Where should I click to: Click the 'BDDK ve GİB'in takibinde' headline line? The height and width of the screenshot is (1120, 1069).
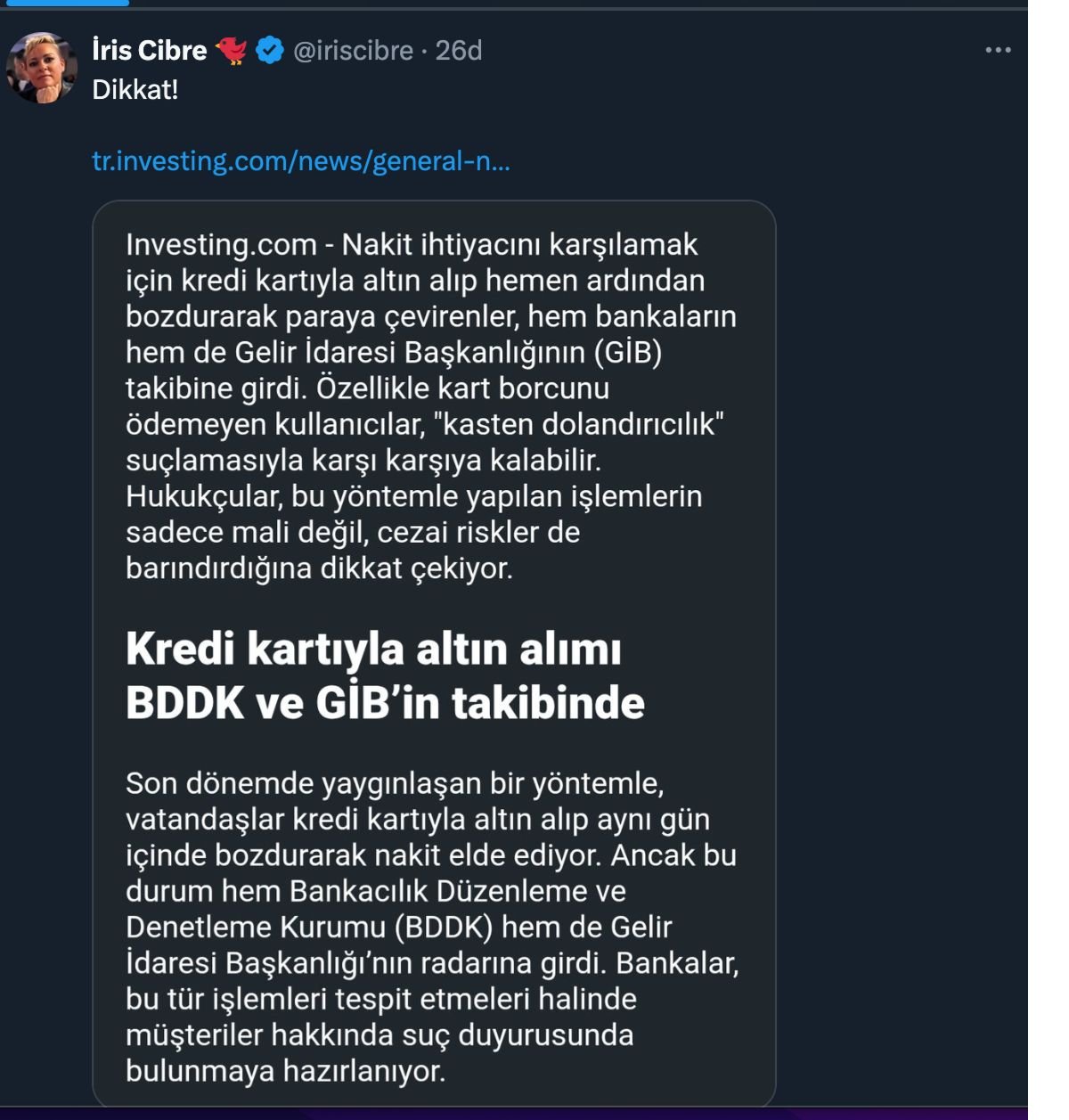click(x=385, y=702)
